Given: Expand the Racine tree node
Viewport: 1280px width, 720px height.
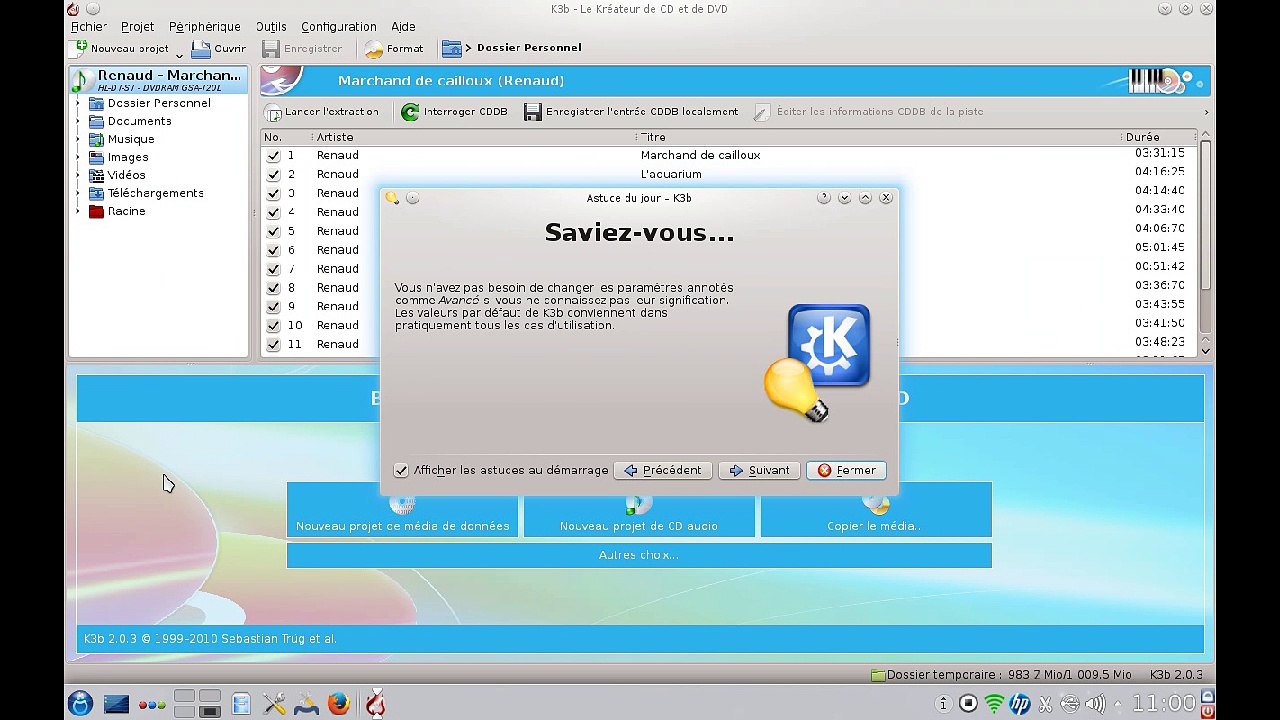Looking at the screenshot, I should [78, 211].
